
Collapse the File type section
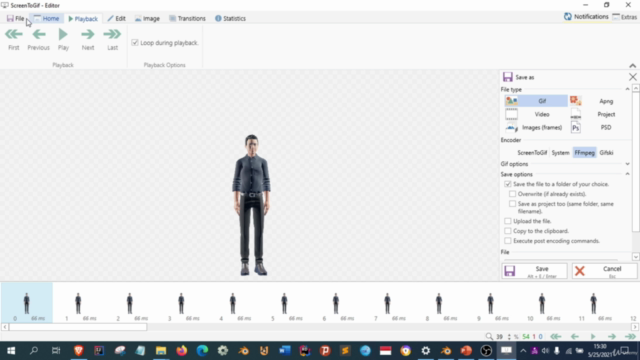[627, 89]
